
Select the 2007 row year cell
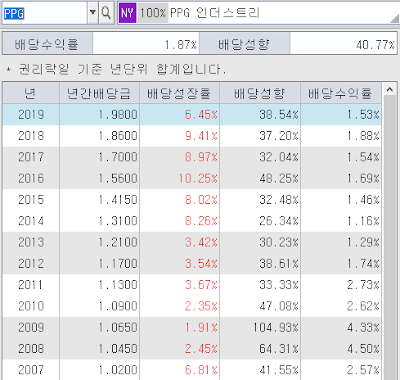31,370
